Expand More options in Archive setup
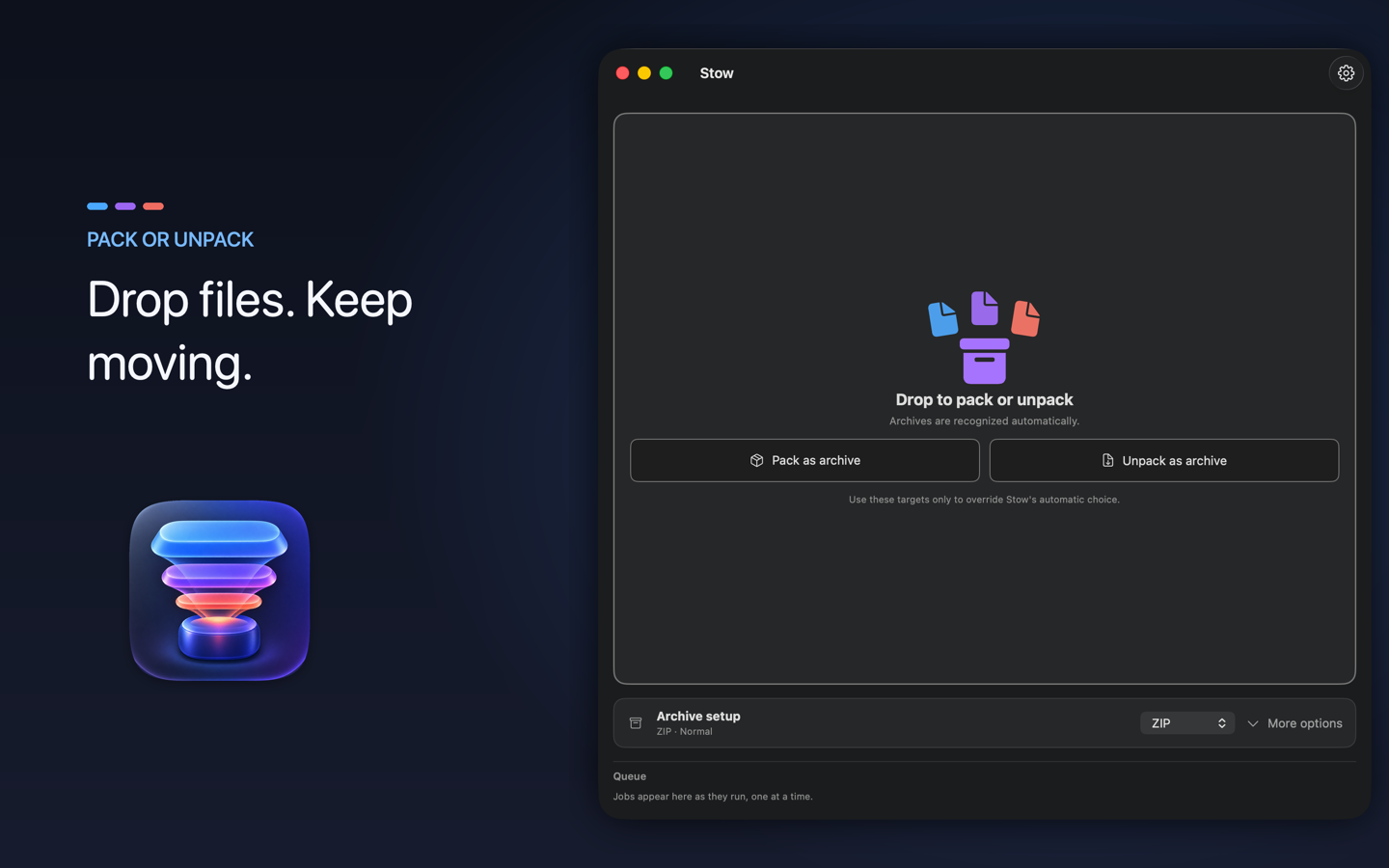The height and width of the screenshot is (868, 1389). [x=1294, y=723]
